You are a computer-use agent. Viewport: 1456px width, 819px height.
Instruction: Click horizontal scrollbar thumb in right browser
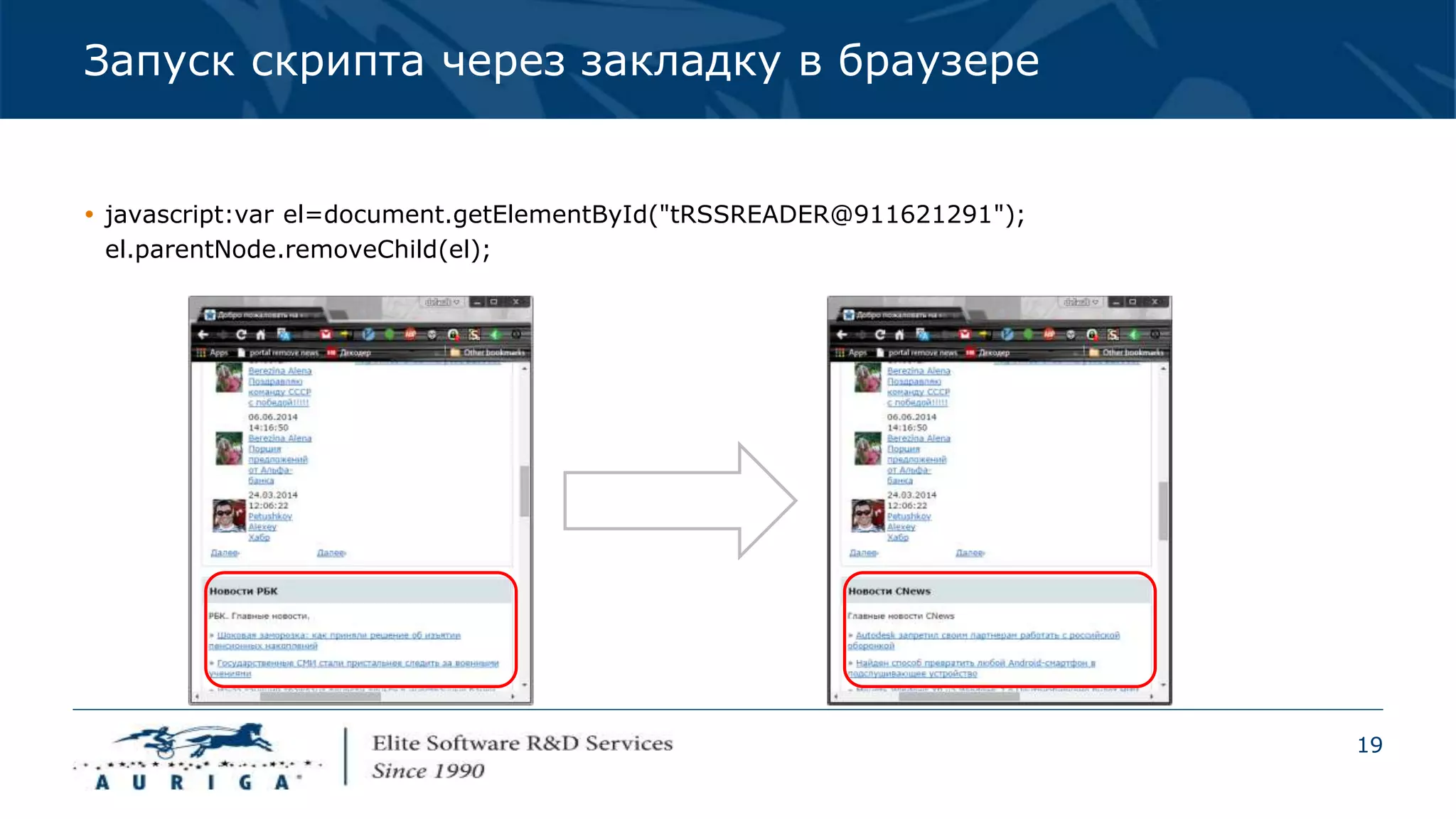point(959,697)
